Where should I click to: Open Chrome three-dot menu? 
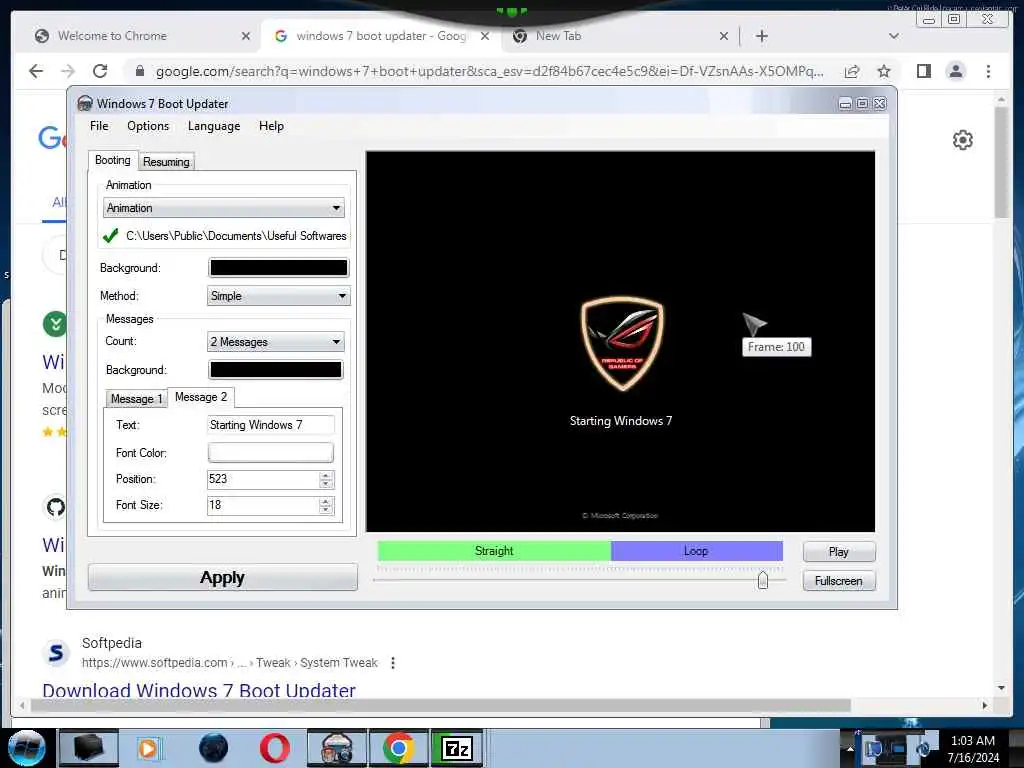[x=988, y=71]
